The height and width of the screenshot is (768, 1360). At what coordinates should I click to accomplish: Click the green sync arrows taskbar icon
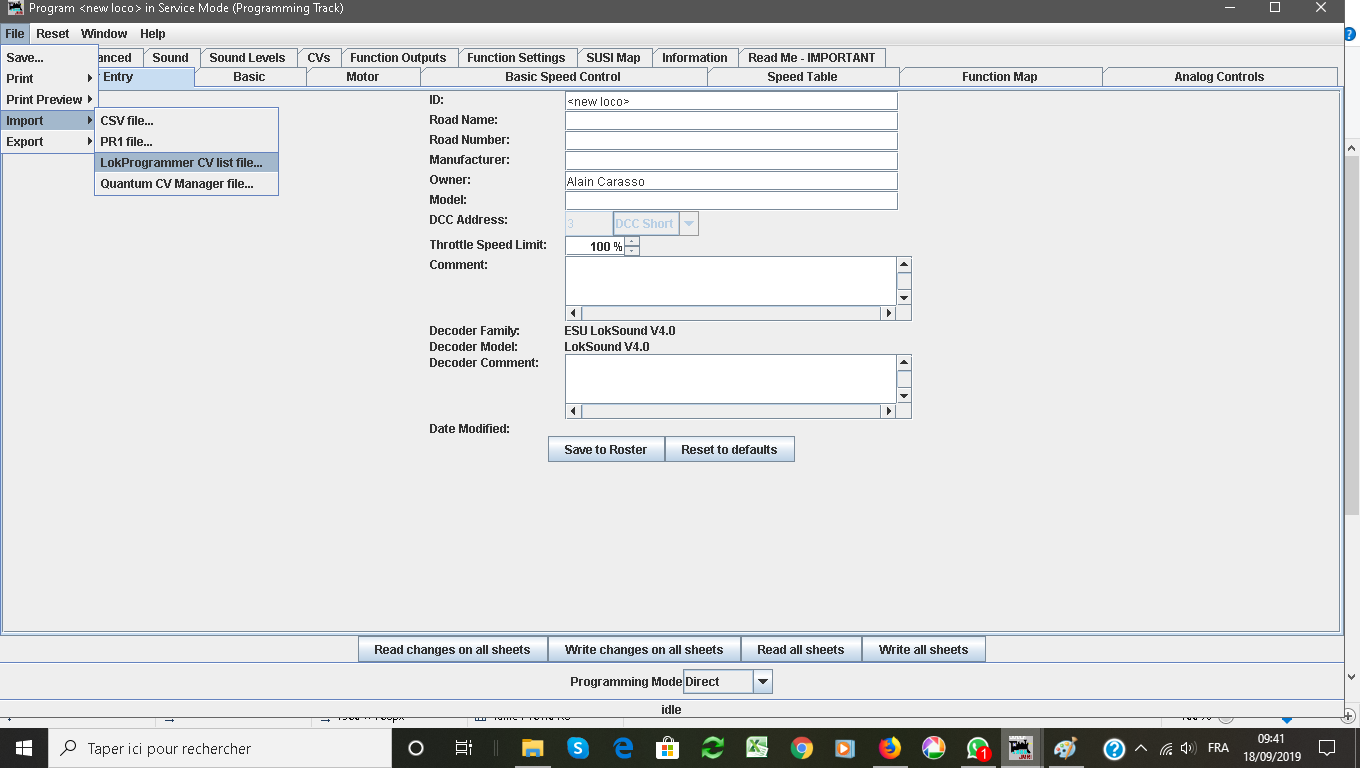click(713, 748)
